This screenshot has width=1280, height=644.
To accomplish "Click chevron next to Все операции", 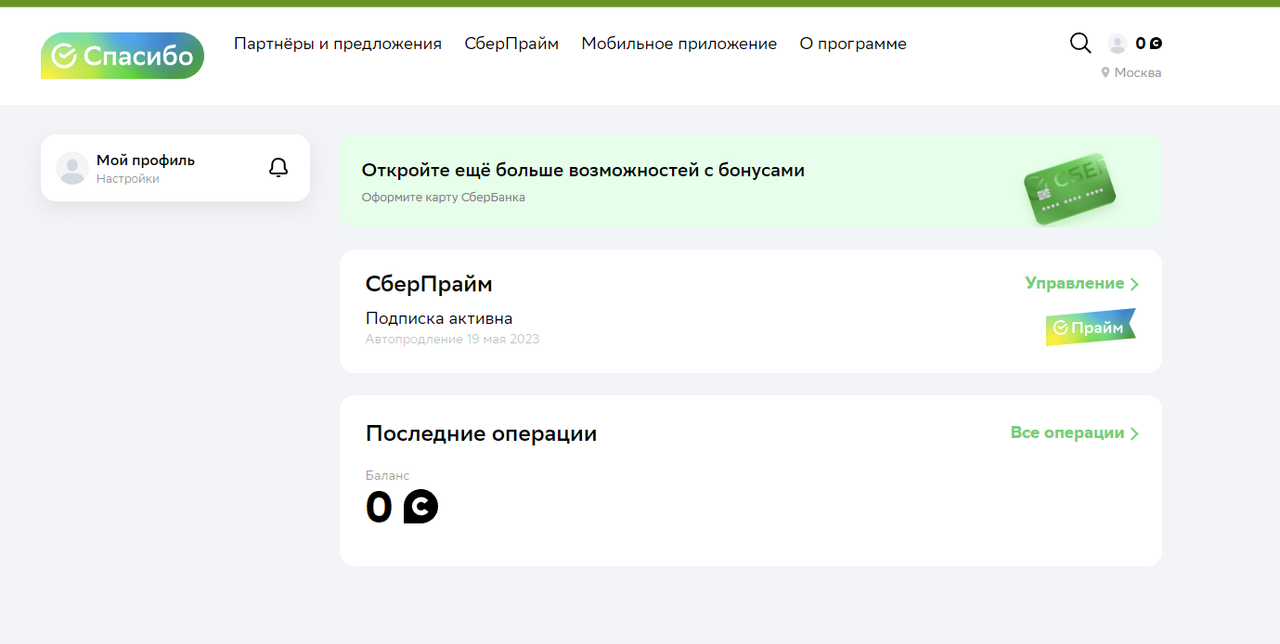I will coord(1134,434).
